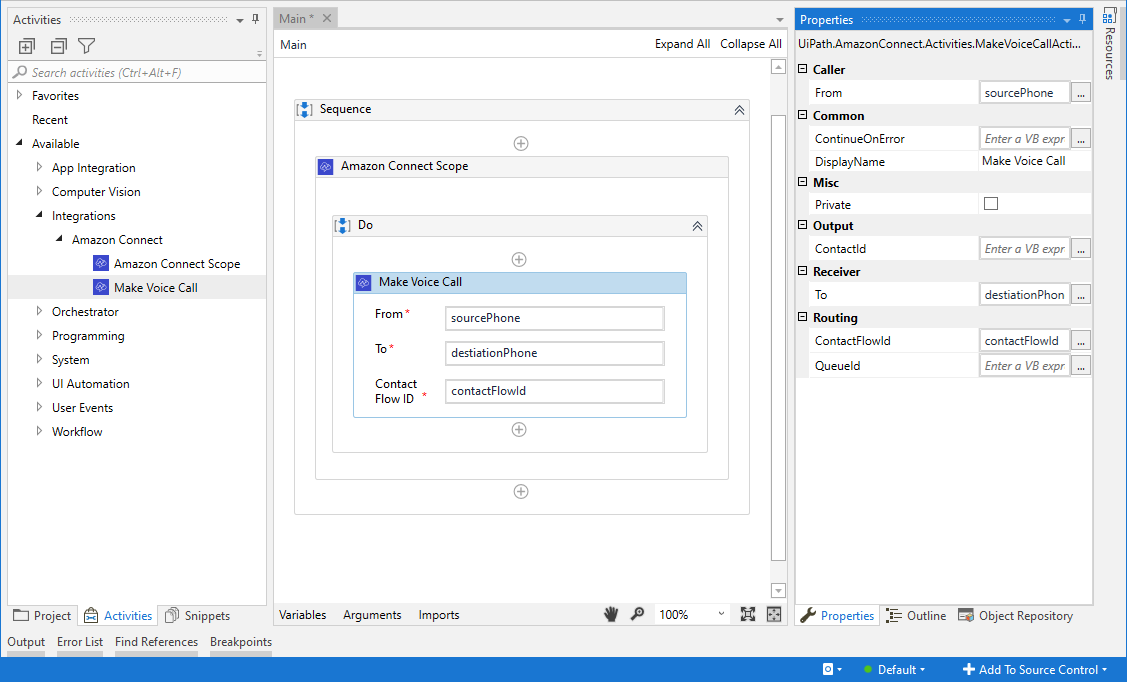This screenshot has height=682, width=1127.
Task: Open the Error List tab
Action: pyautogui.click(x=80, y=642)
